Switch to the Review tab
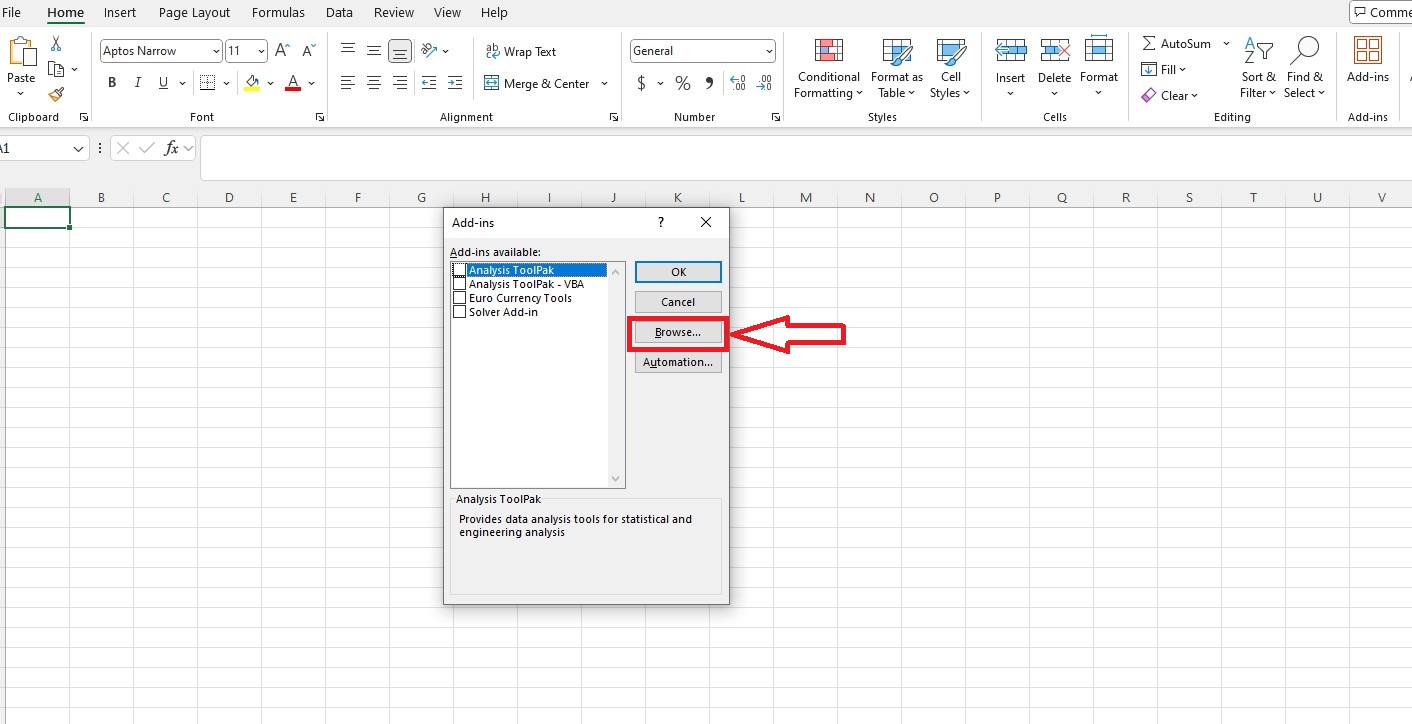The height and width of the screenshot is (724, 1412). [x=394, y=13]
